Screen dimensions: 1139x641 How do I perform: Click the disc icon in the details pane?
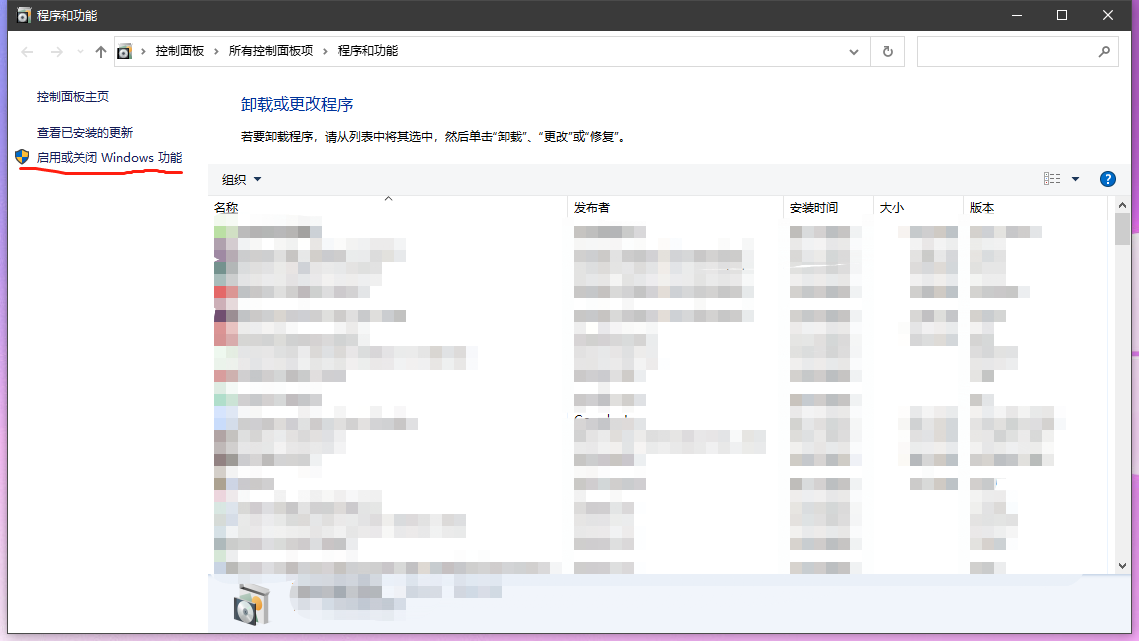(252, 602)
